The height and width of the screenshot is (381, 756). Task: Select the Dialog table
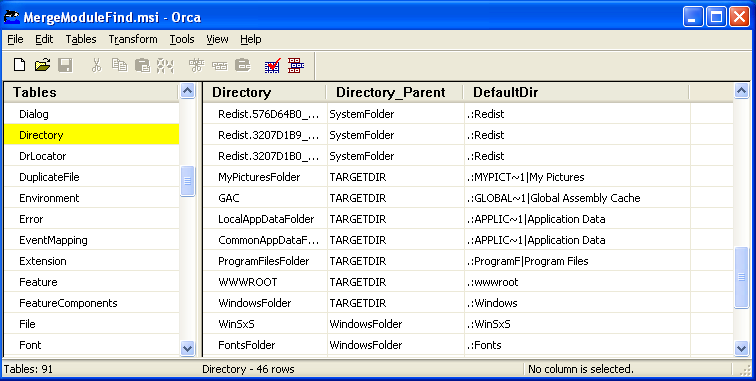tap(92, 114)
